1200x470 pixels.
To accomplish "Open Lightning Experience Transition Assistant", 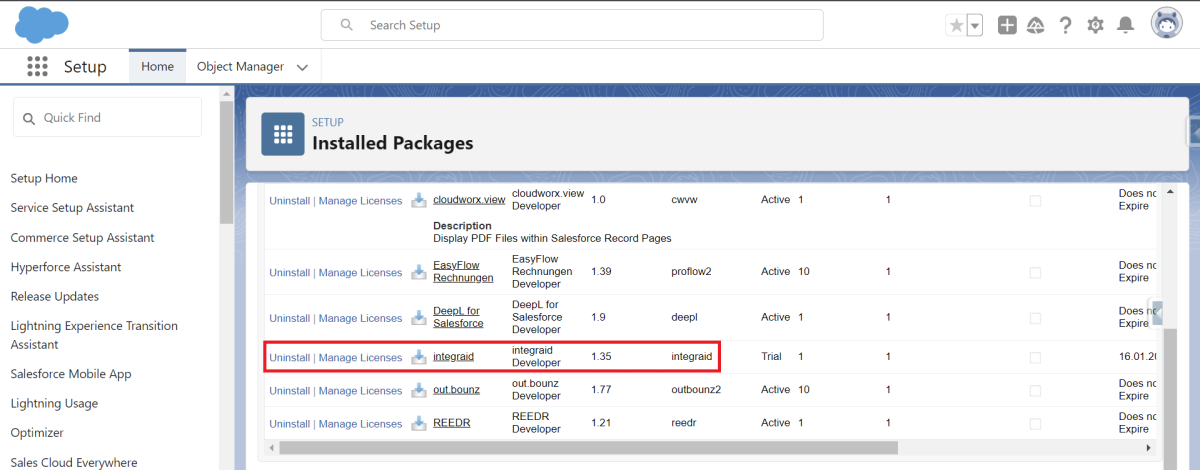I will point(94,335).
